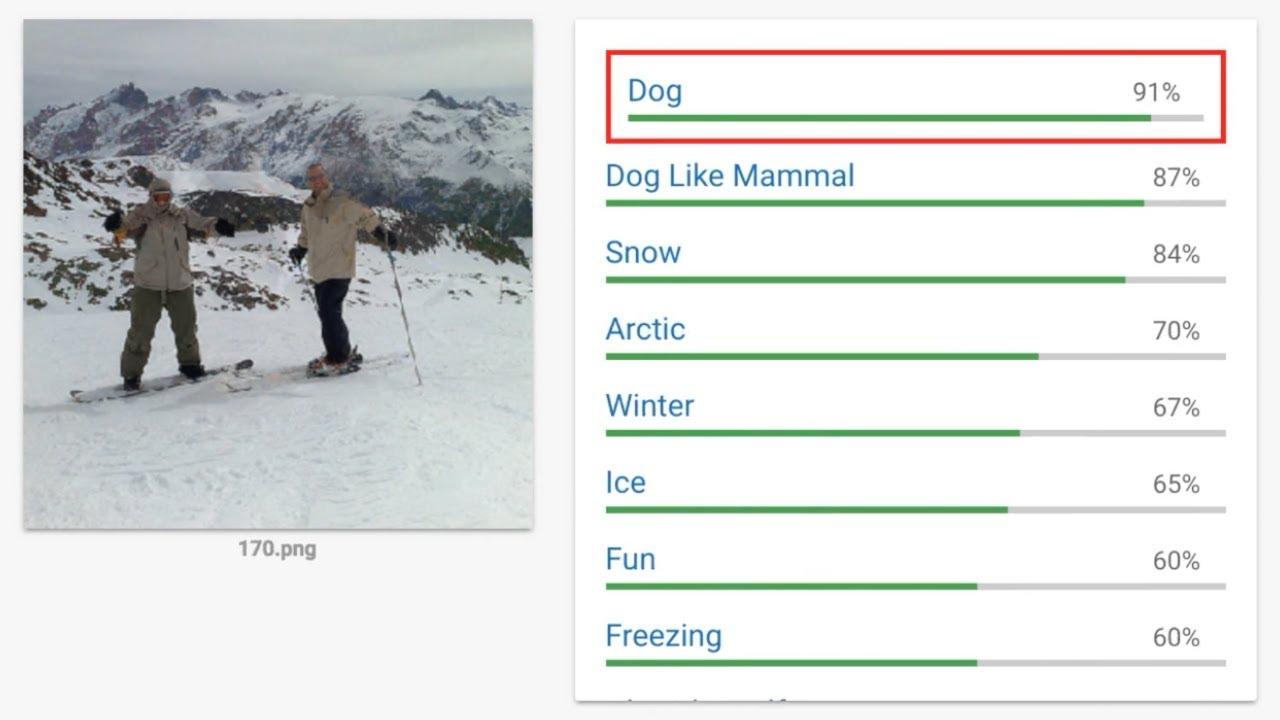Click the skiers photo thumbnail
The image size is (1280, 720).
pyautogui.click(x=278, y=274)
